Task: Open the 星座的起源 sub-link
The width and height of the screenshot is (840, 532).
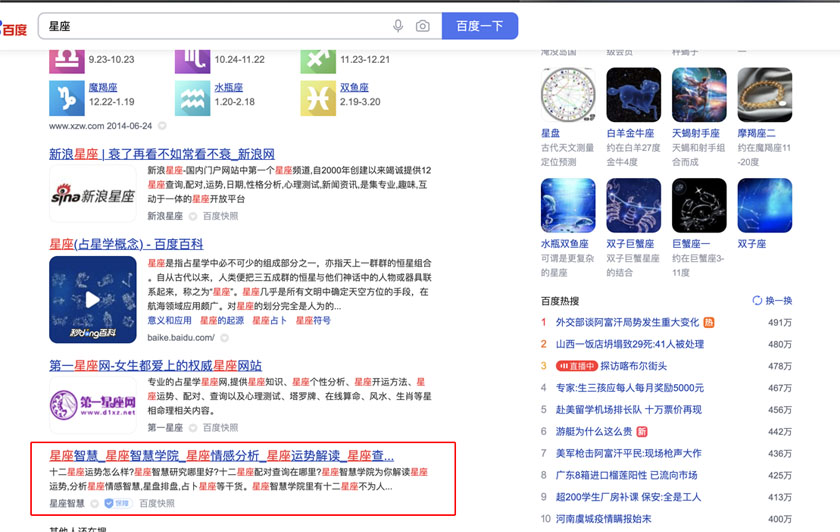Action: (x=222, y=320)
